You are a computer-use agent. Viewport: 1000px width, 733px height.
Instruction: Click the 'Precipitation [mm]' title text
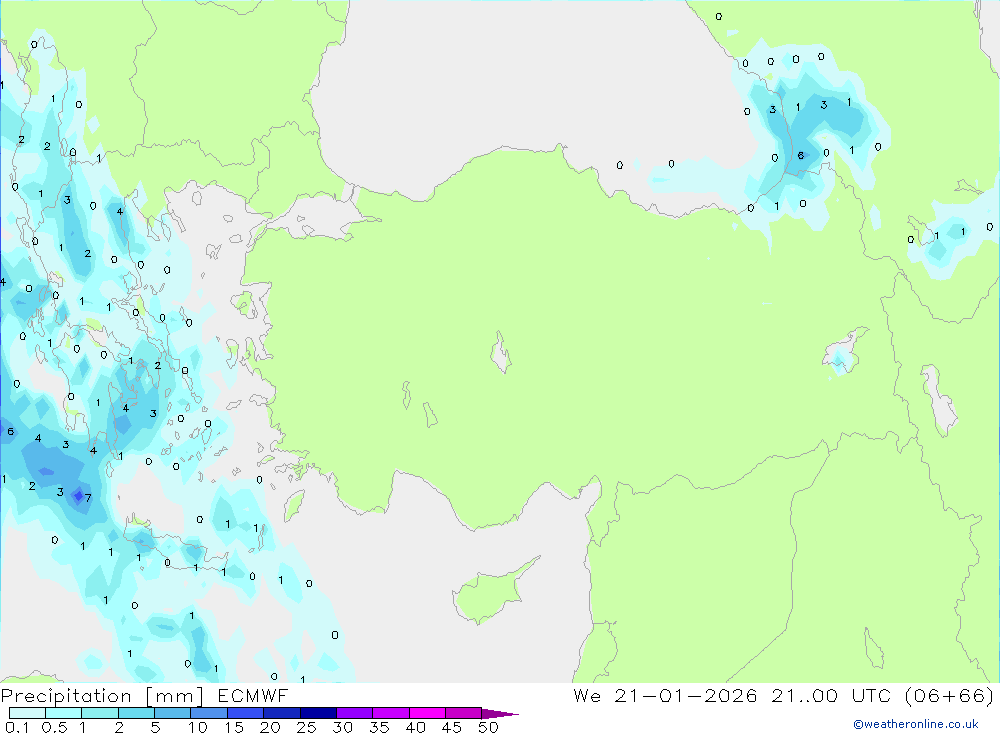pyautogui.click(x=102, y=696)
